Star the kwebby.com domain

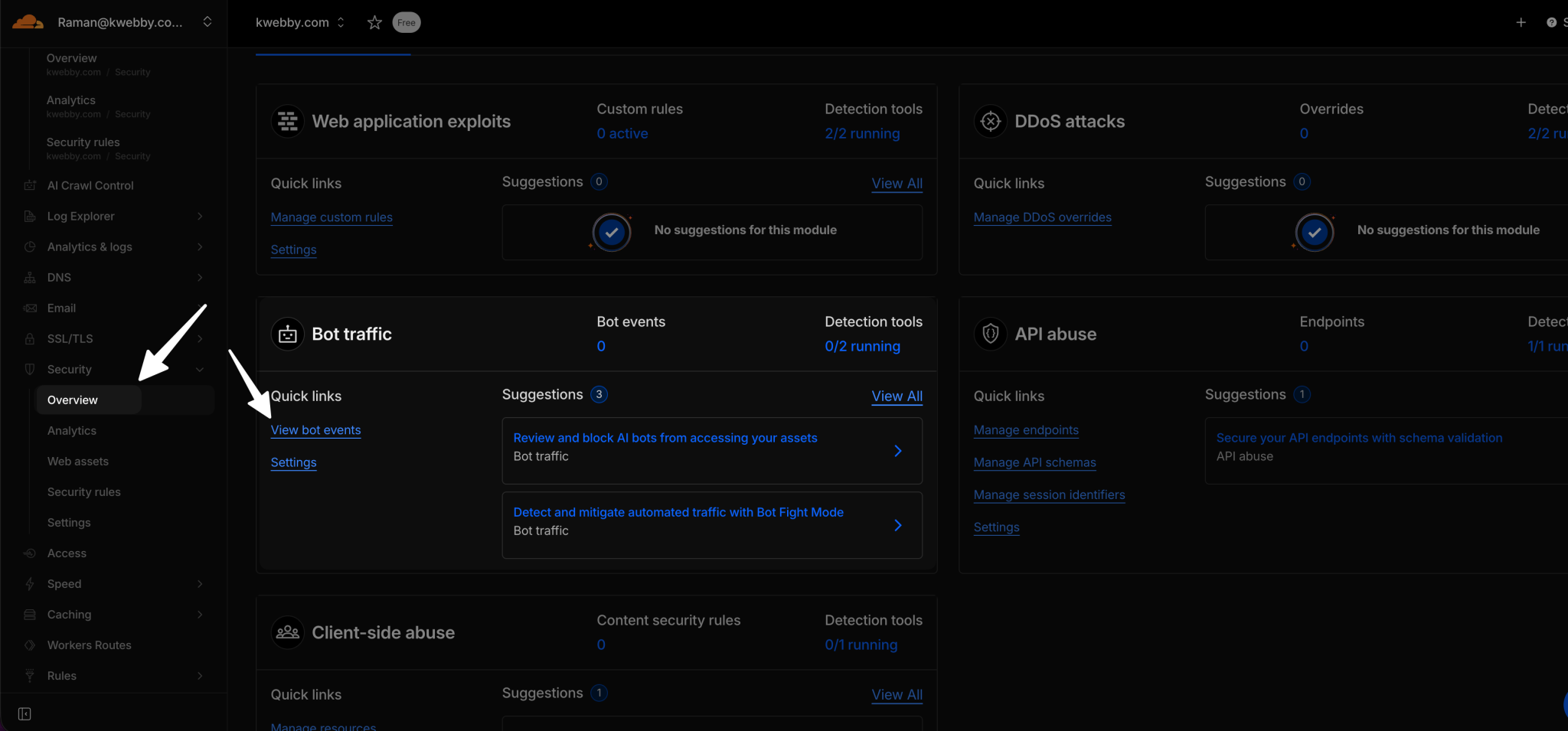374,23
